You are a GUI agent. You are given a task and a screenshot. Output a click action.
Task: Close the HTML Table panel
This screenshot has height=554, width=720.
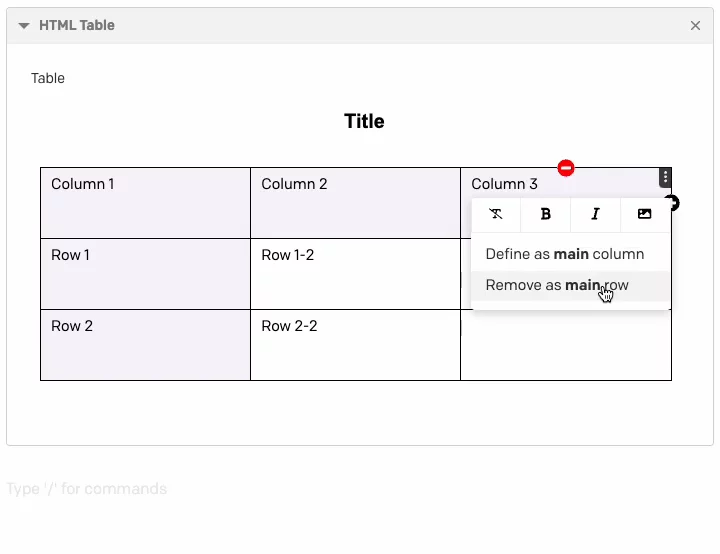coord(695,26)
